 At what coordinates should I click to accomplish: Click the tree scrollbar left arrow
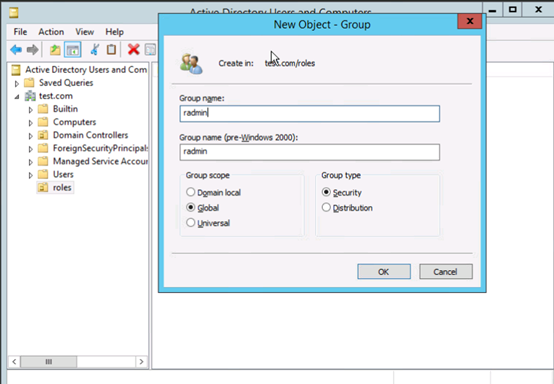click(x=14, y=361)
